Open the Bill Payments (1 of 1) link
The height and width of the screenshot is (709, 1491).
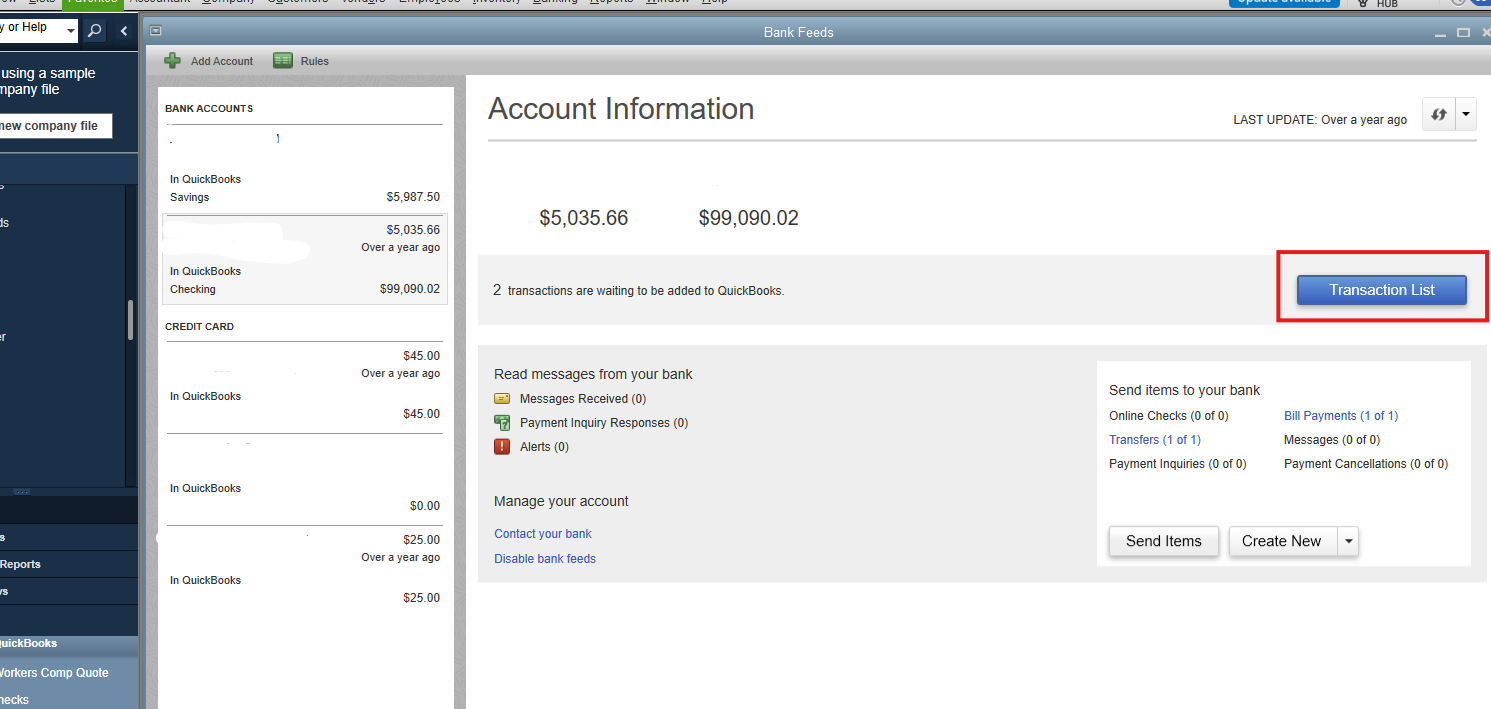1340,416
